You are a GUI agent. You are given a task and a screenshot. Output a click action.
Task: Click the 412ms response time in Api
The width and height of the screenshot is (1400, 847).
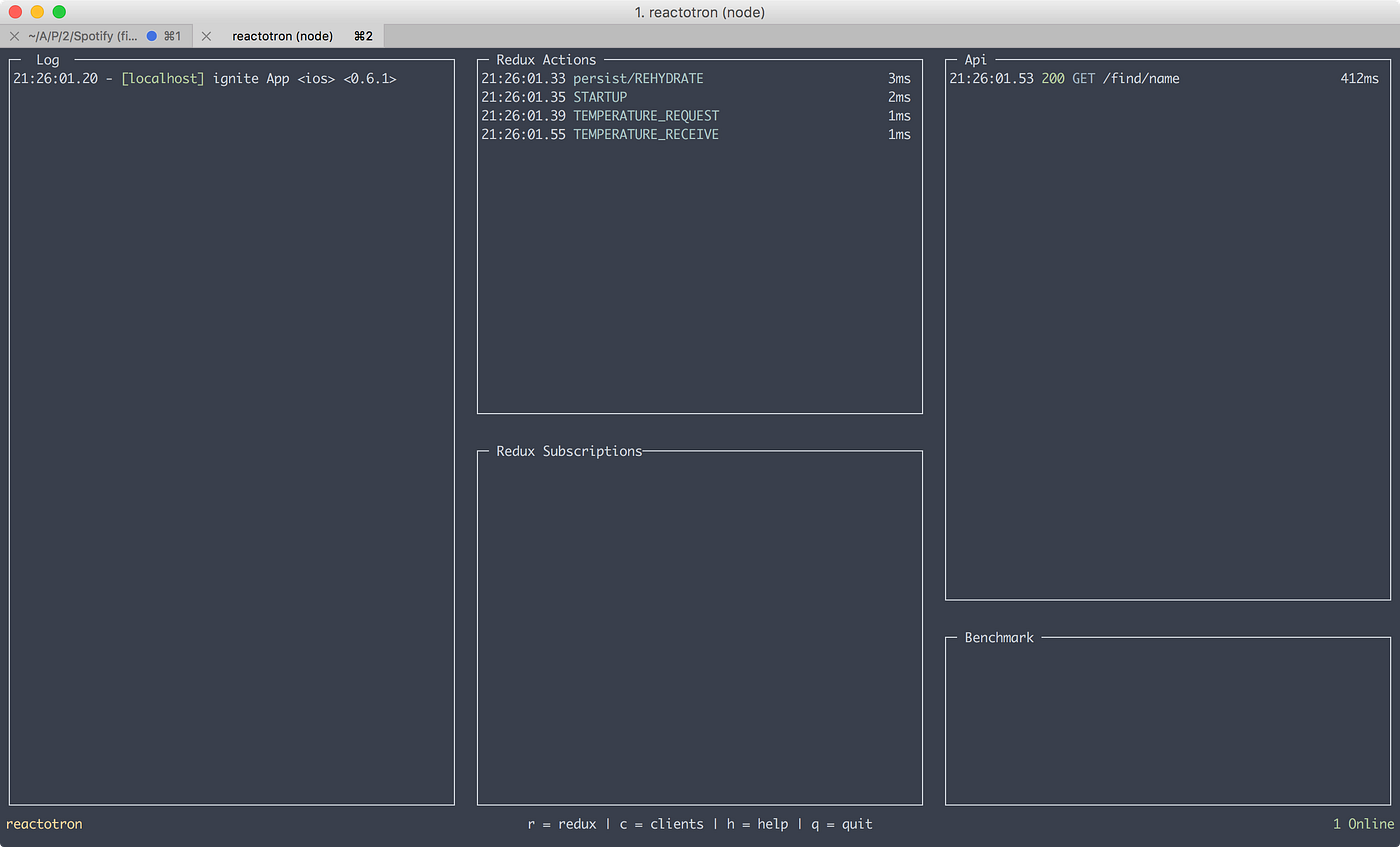[1360, 78]
